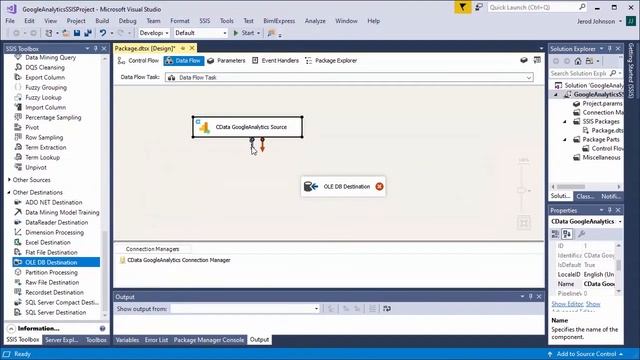The width and height of the screenshot is (640, 360).
Task: Switch to the Package Explorer tab
Action: click(331, 60)
